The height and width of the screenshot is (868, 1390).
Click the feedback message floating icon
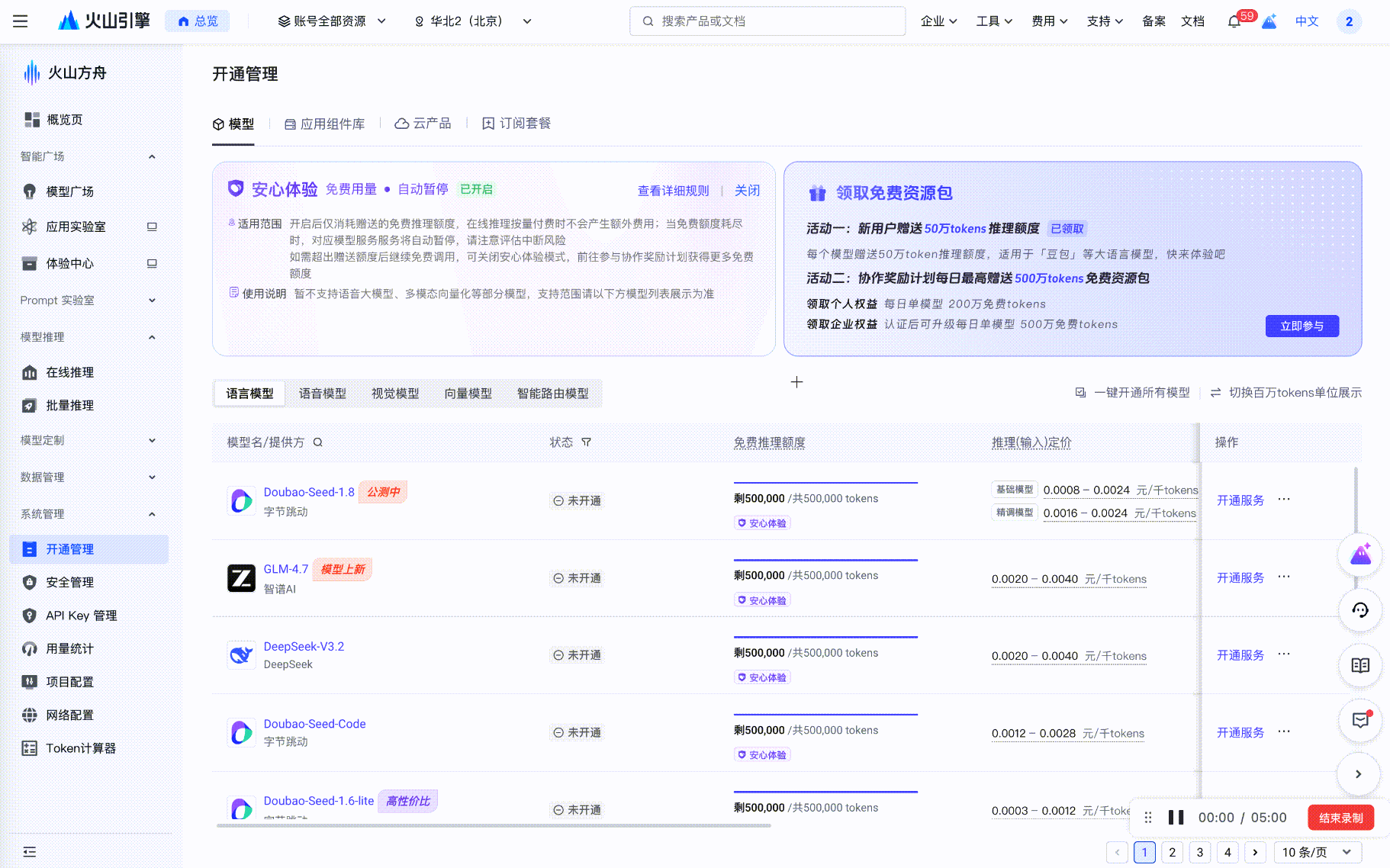(x=1360, y=720)
